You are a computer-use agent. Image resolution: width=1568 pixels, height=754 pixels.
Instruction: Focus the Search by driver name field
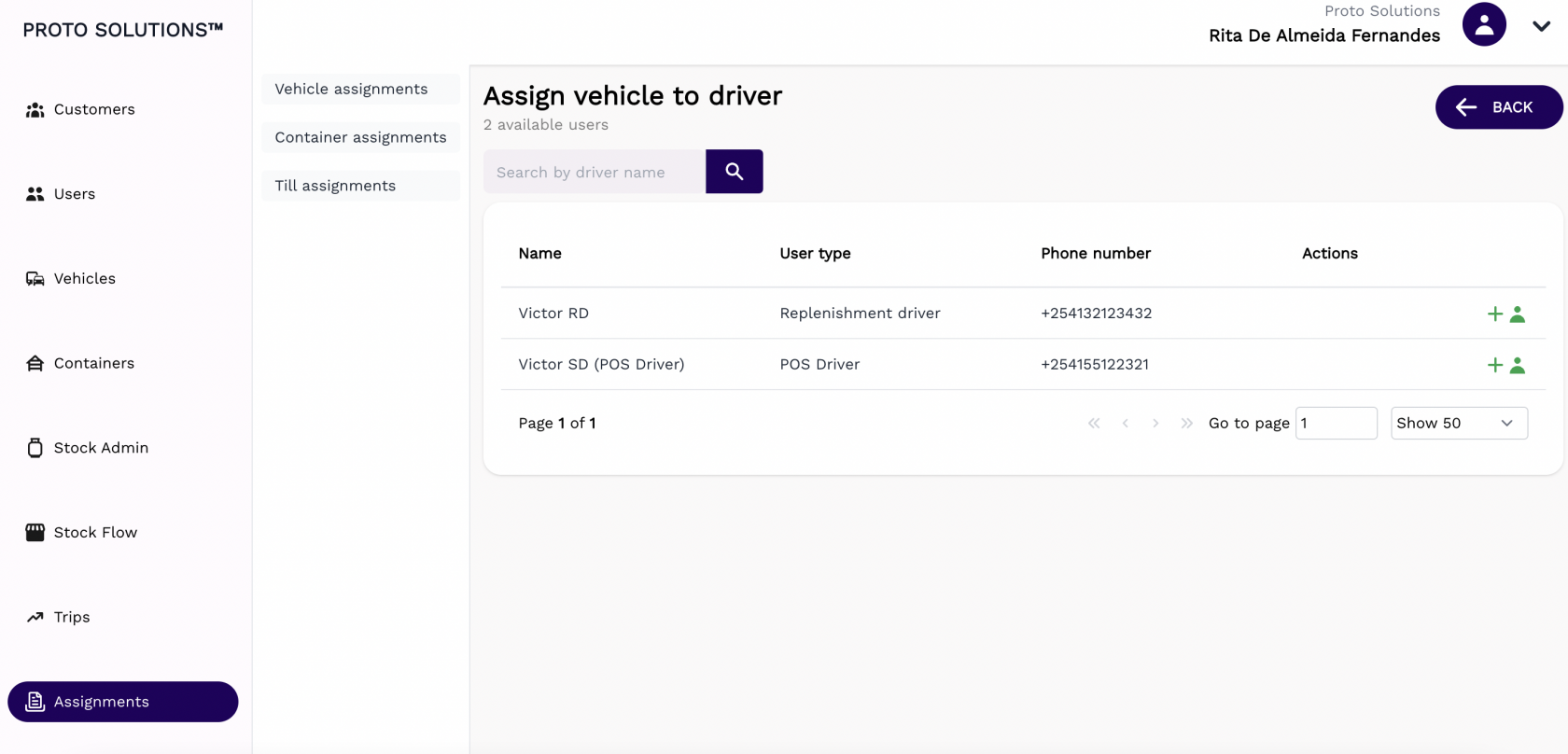tap(595, 172)
